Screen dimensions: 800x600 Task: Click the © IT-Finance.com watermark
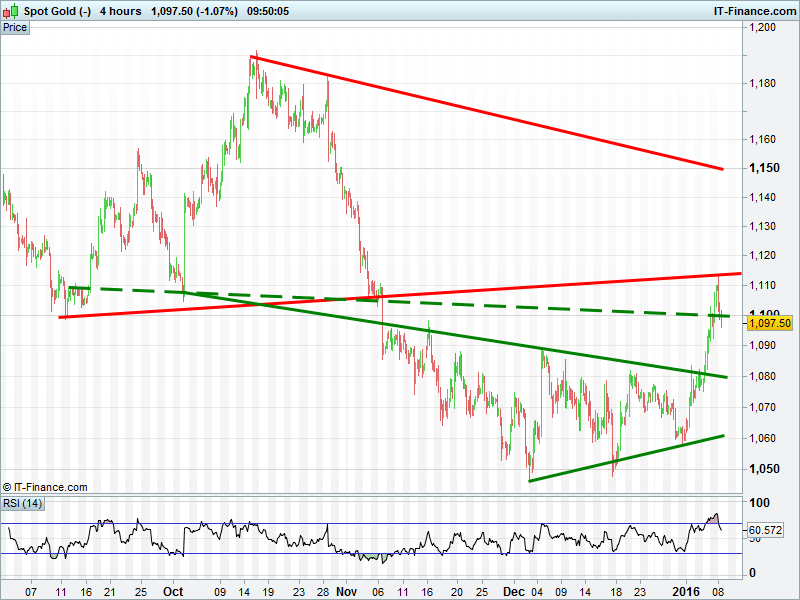tap(45, 487)
